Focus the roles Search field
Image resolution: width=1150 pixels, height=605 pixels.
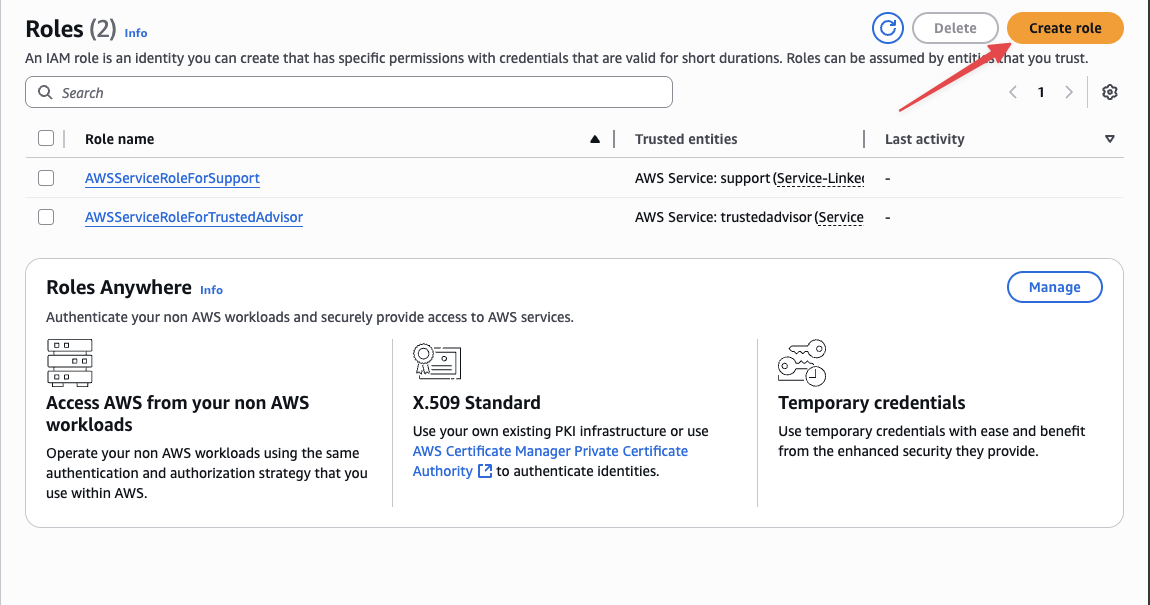[349, 92]
